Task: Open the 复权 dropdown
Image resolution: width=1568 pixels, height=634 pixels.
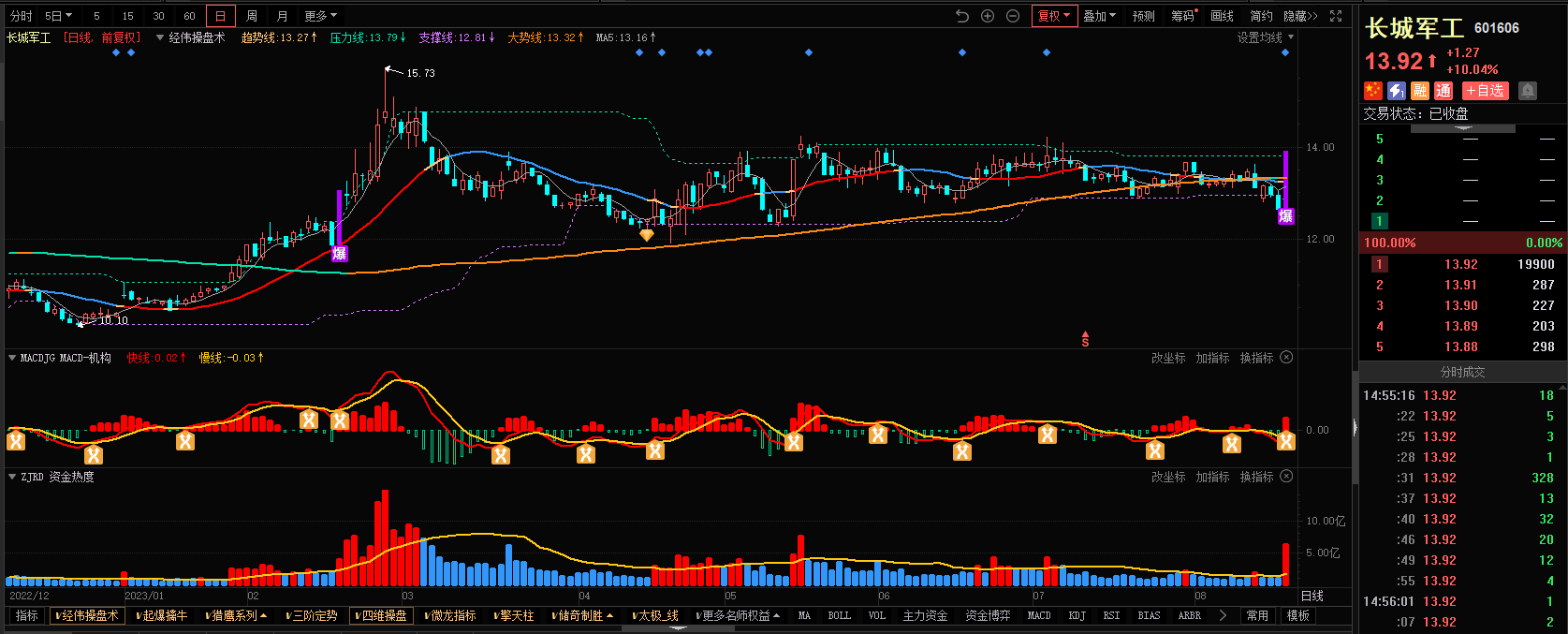Action: (x=1054, y=16)
